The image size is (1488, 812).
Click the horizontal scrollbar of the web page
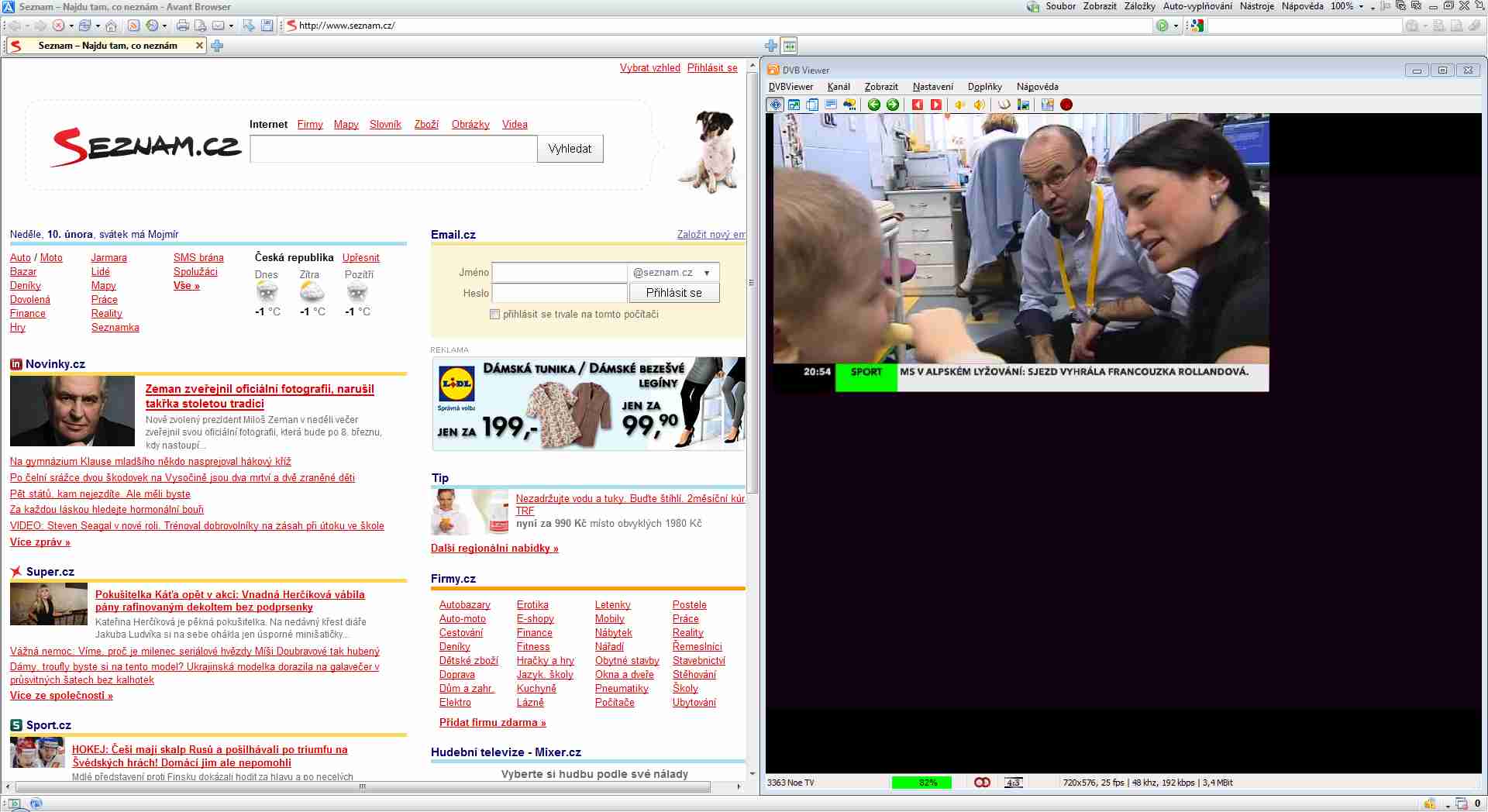click(362, 786)
